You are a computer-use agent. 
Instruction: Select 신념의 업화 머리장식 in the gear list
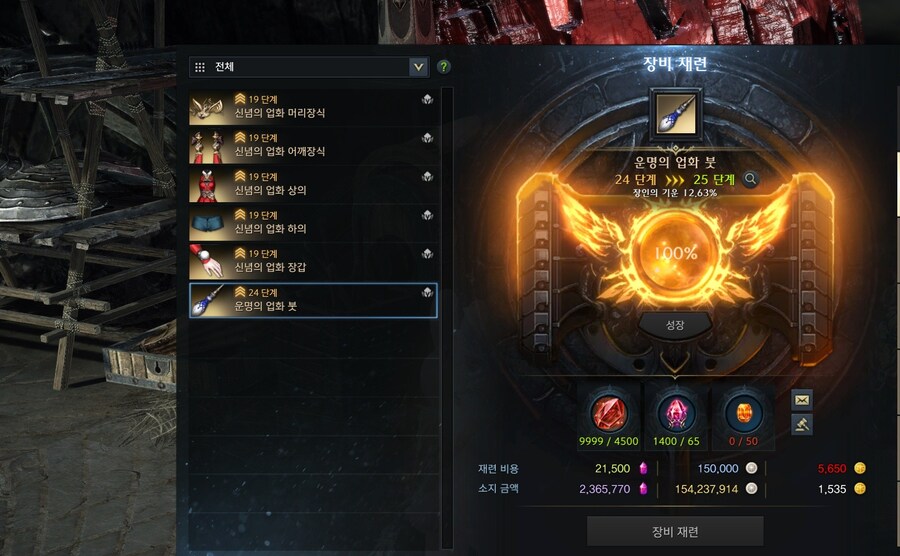pos(313,107)
